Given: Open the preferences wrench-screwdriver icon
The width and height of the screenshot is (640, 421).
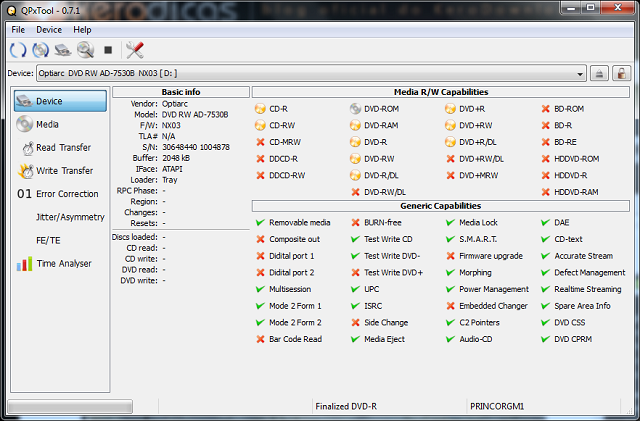Looking at the screenshot, I should click(x=135, y=50).
